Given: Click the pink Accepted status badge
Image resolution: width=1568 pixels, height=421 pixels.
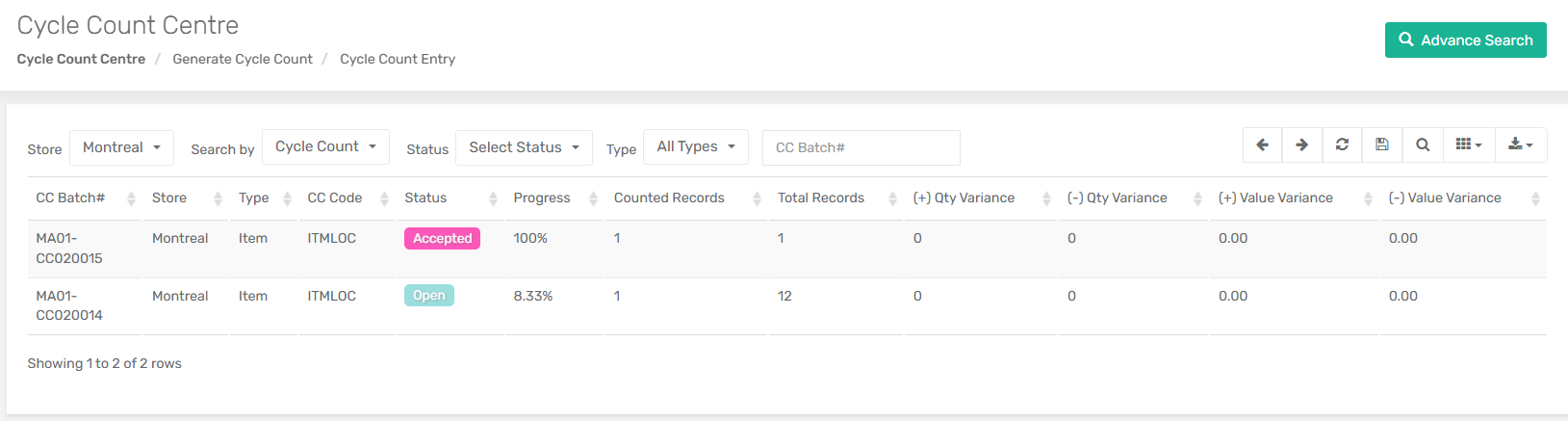Looking at the screenshot, I should (442, 238).
